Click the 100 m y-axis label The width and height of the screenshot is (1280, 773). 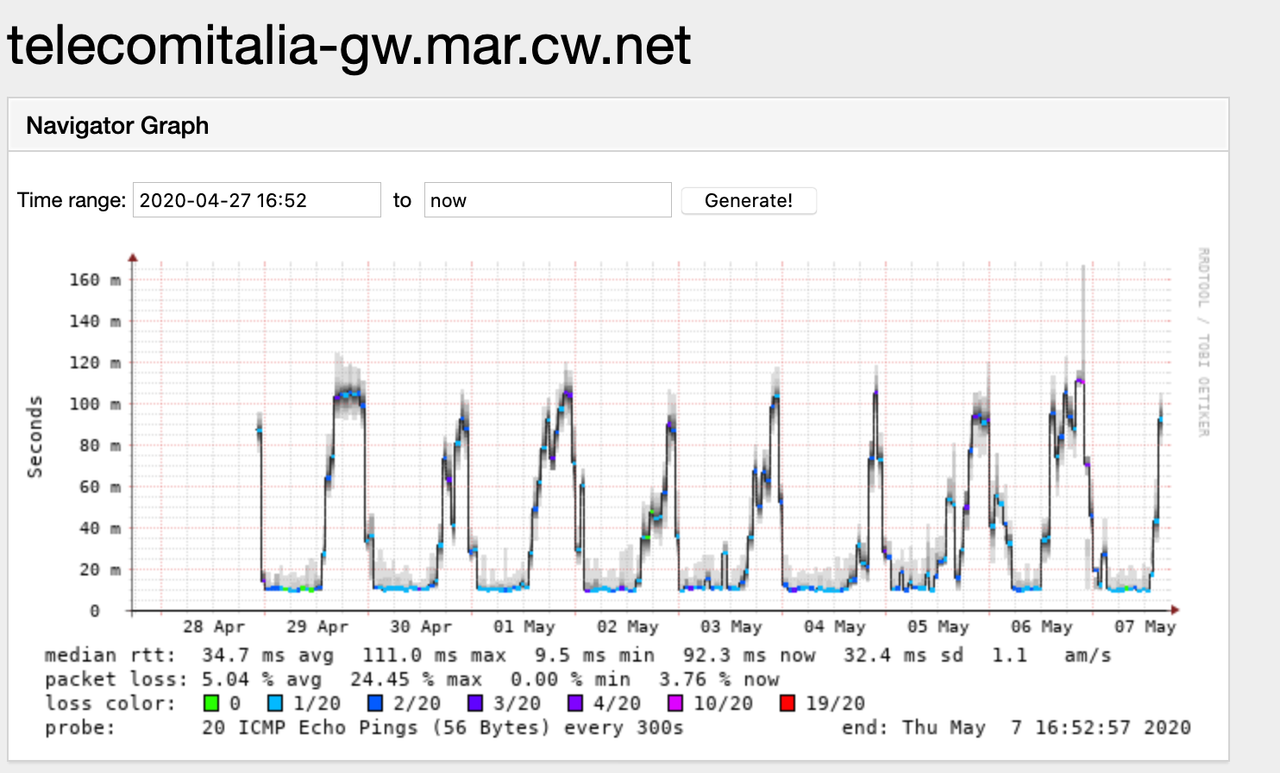coord(95,404)
